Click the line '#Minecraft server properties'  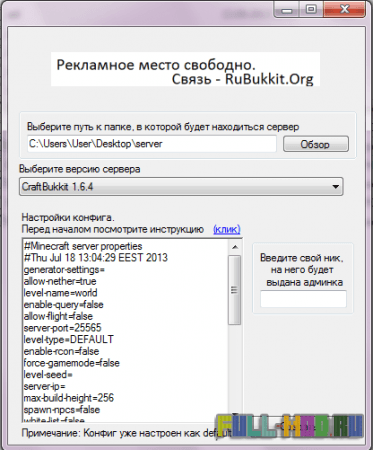click(83, 246)
